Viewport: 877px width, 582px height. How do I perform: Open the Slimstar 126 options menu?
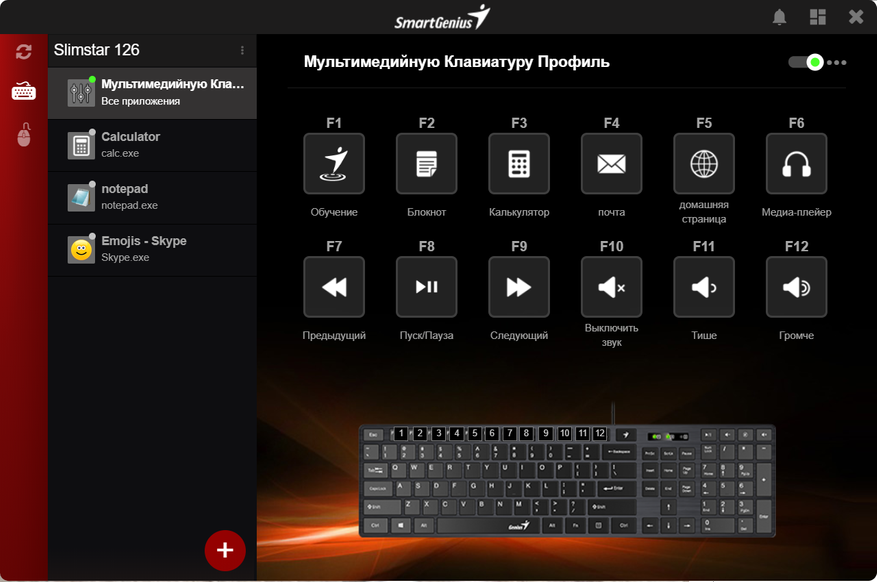242,50
